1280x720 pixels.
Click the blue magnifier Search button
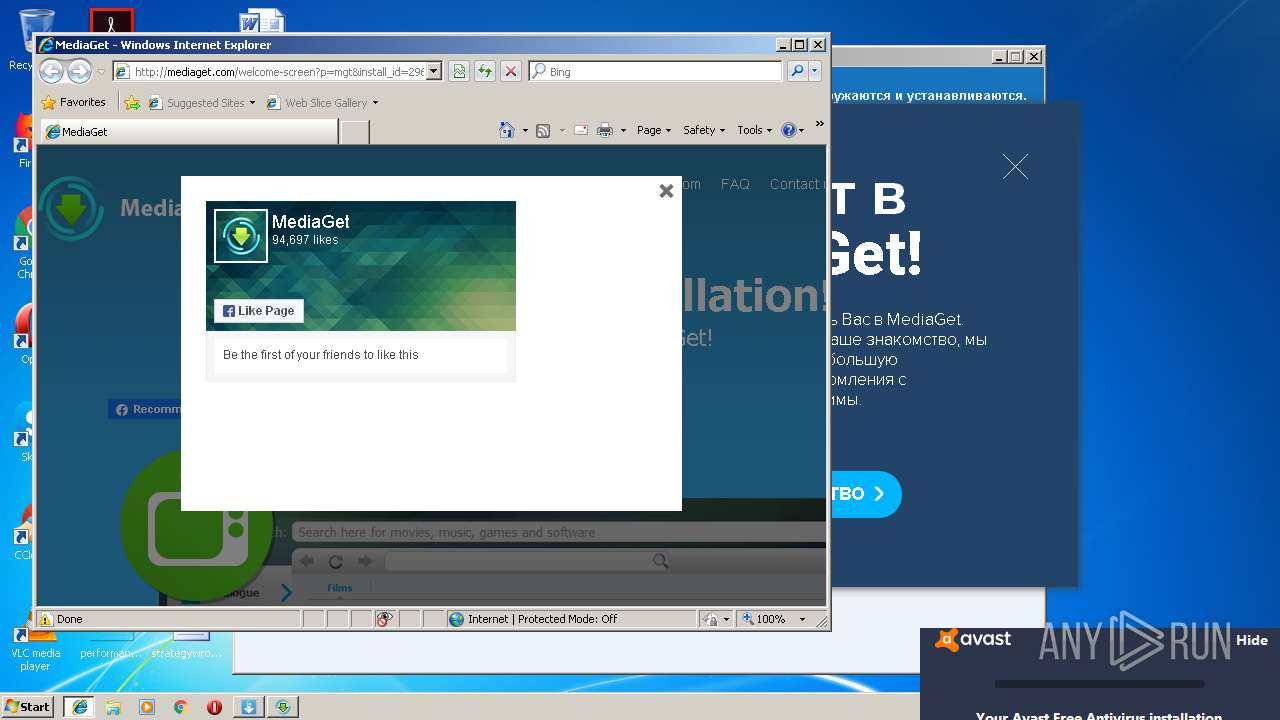coord(797,71)
